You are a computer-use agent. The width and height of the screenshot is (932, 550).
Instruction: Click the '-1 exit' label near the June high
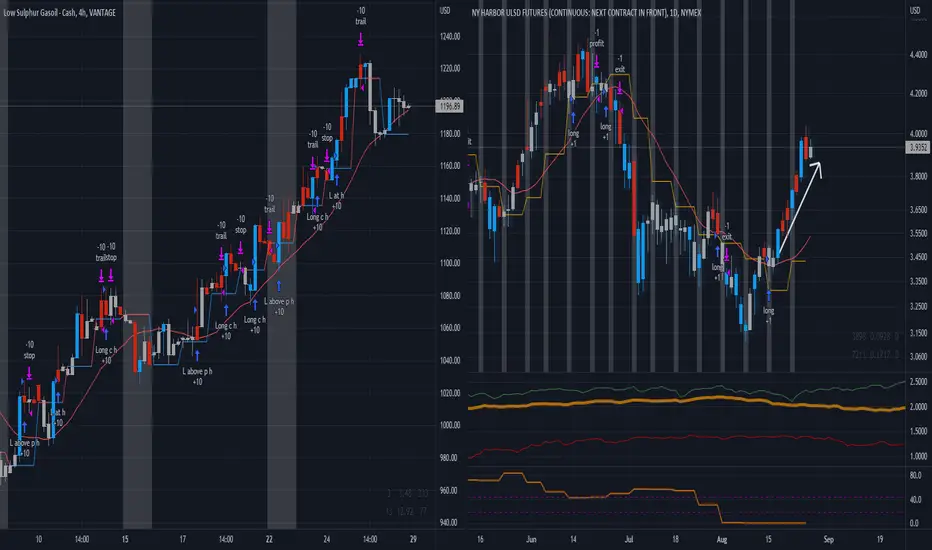(619, 64)
